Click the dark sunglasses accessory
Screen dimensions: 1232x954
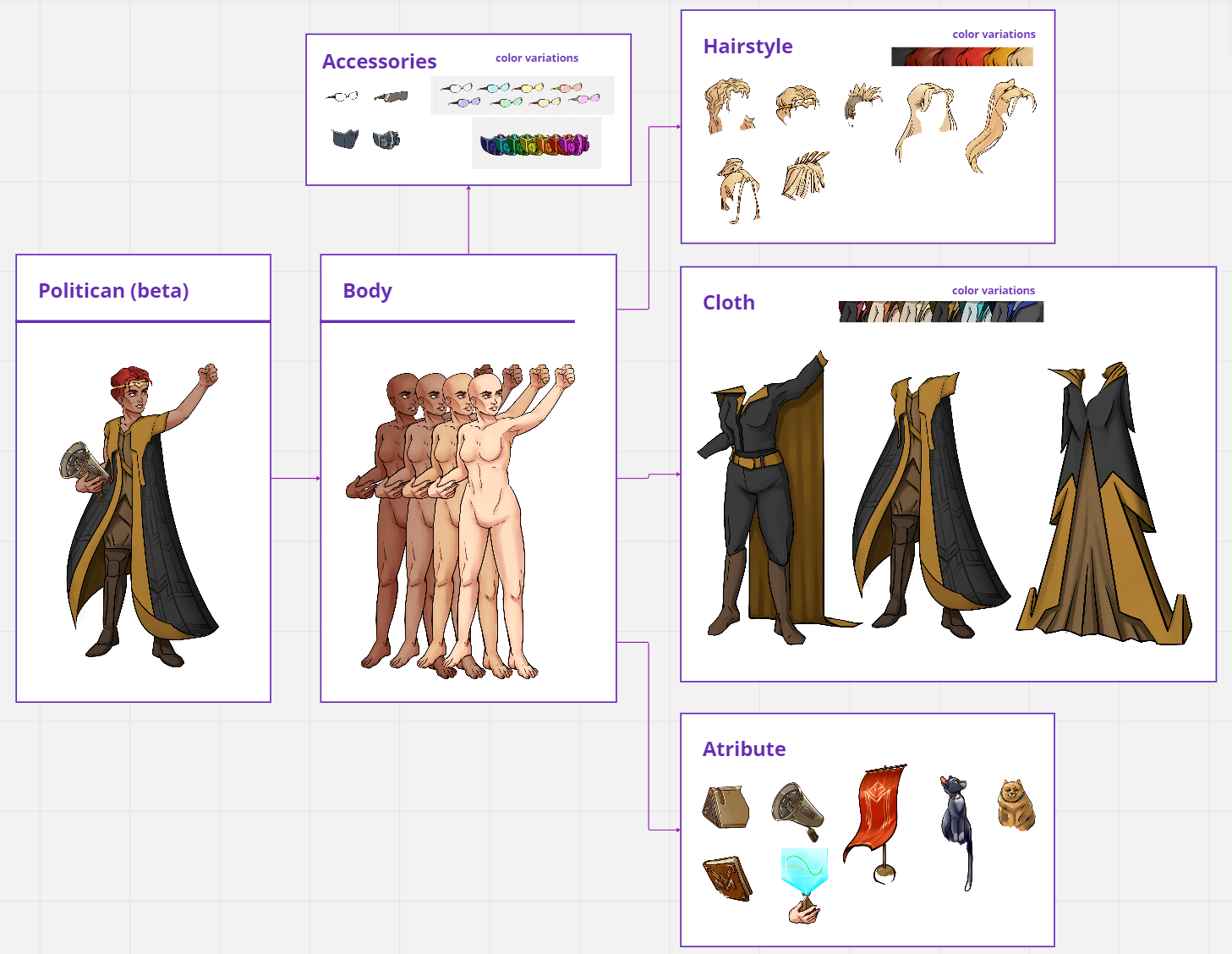pyautogui.click(x=391, y=97)
